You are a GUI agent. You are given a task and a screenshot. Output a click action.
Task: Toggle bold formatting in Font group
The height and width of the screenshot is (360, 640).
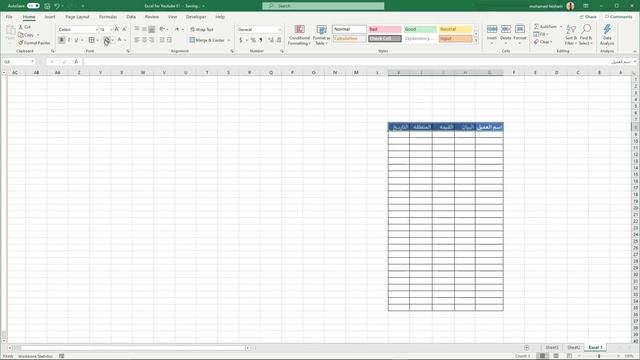click(x=61, y=40)
